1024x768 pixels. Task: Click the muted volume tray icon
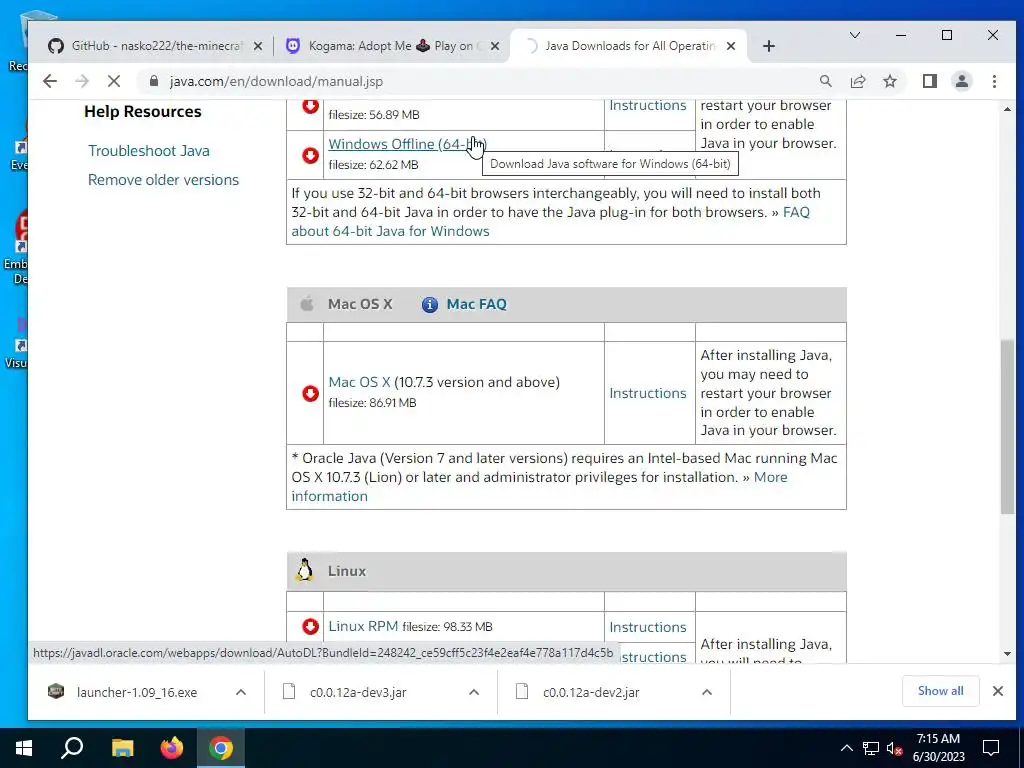[893, 748]
